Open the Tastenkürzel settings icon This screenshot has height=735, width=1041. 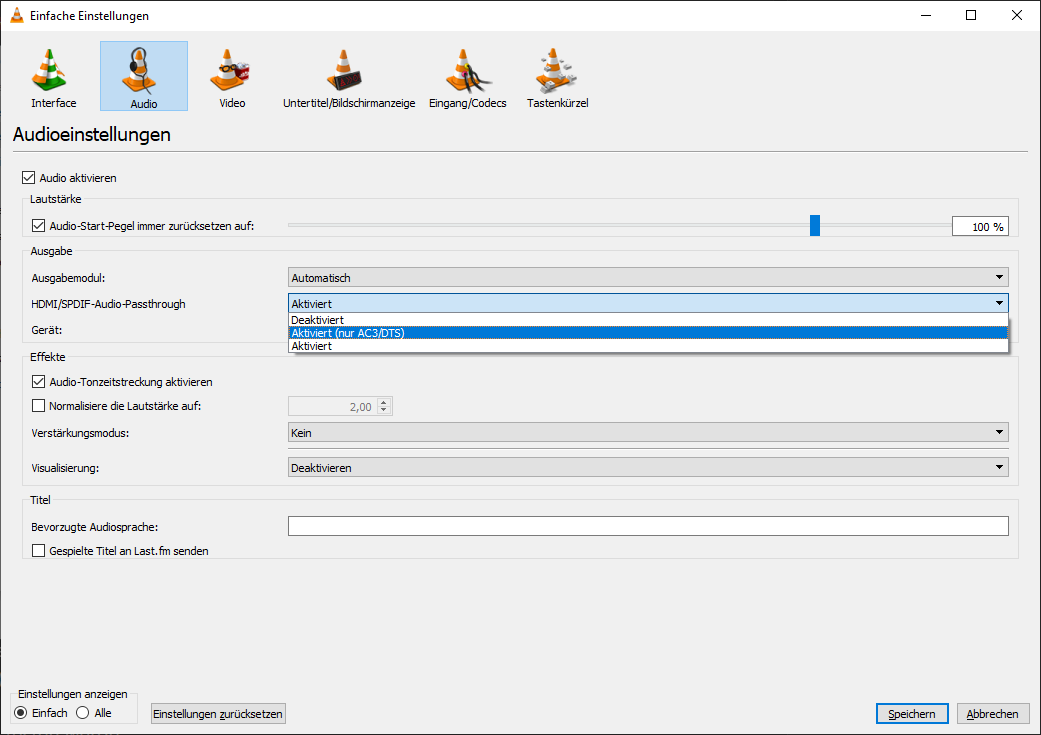(556, 76)
